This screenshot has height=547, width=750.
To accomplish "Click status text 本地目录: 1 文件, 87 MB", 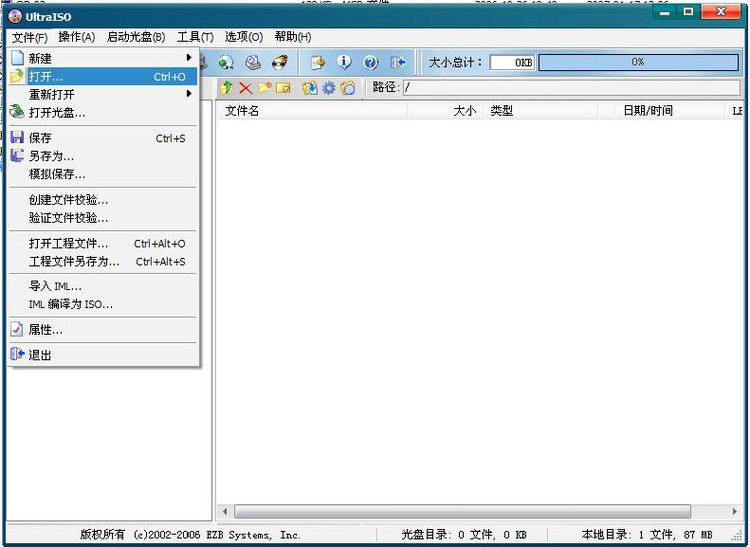I will pyautogui.click(x=647, y=535).
